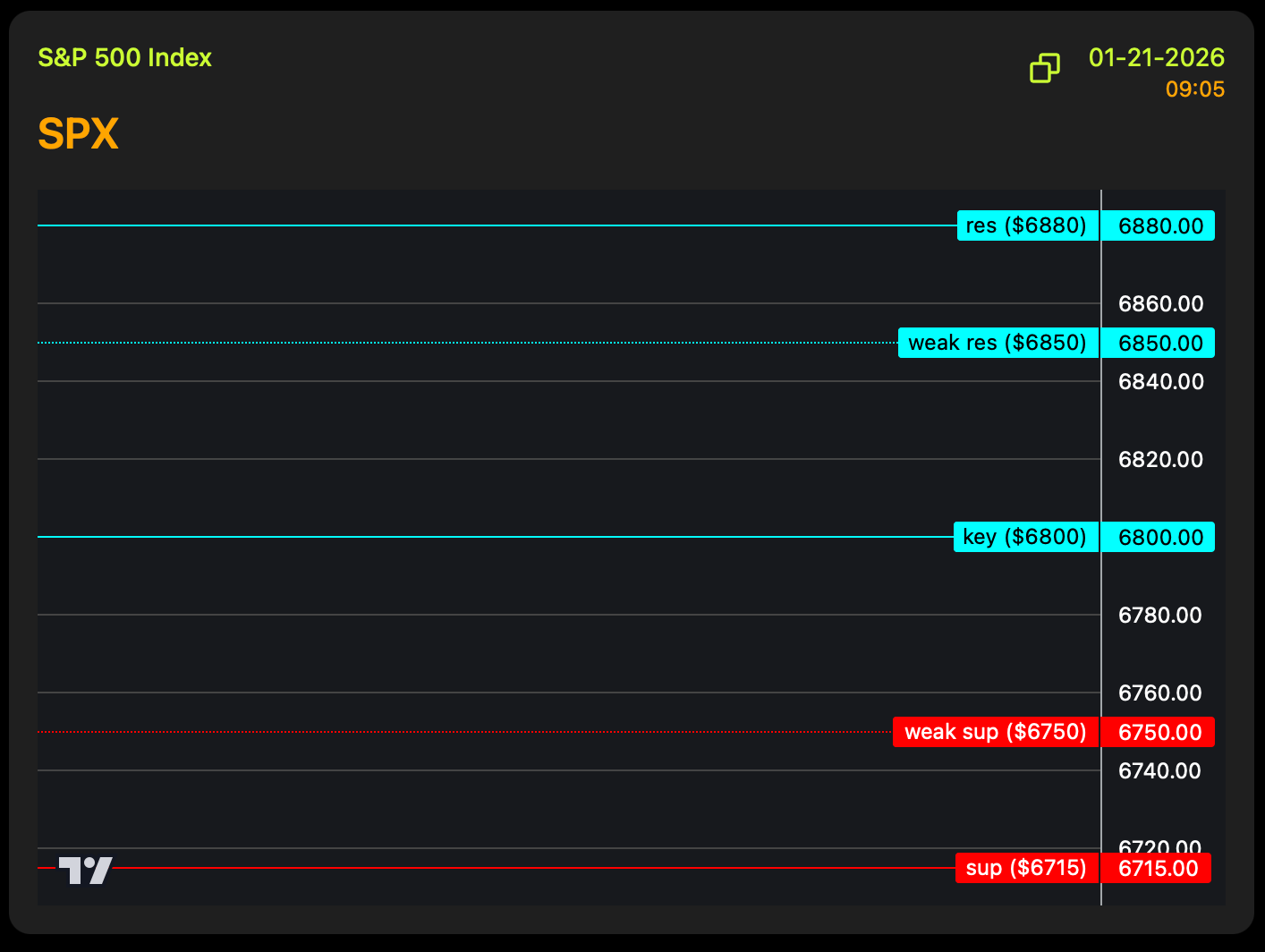Click the S&P 500 Index title

(124, 58)
